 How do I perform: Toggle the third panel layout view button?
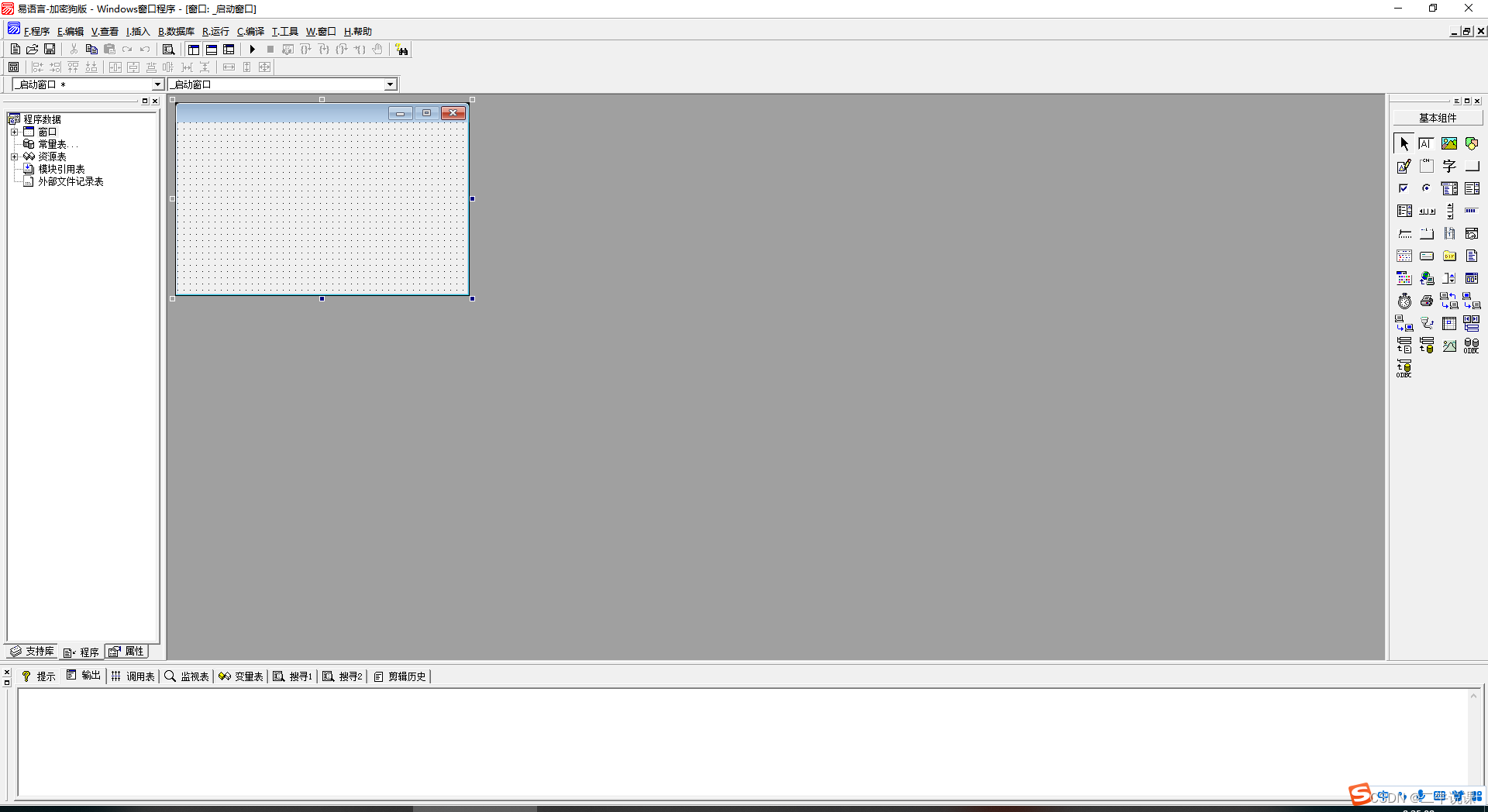coord(229,49)
